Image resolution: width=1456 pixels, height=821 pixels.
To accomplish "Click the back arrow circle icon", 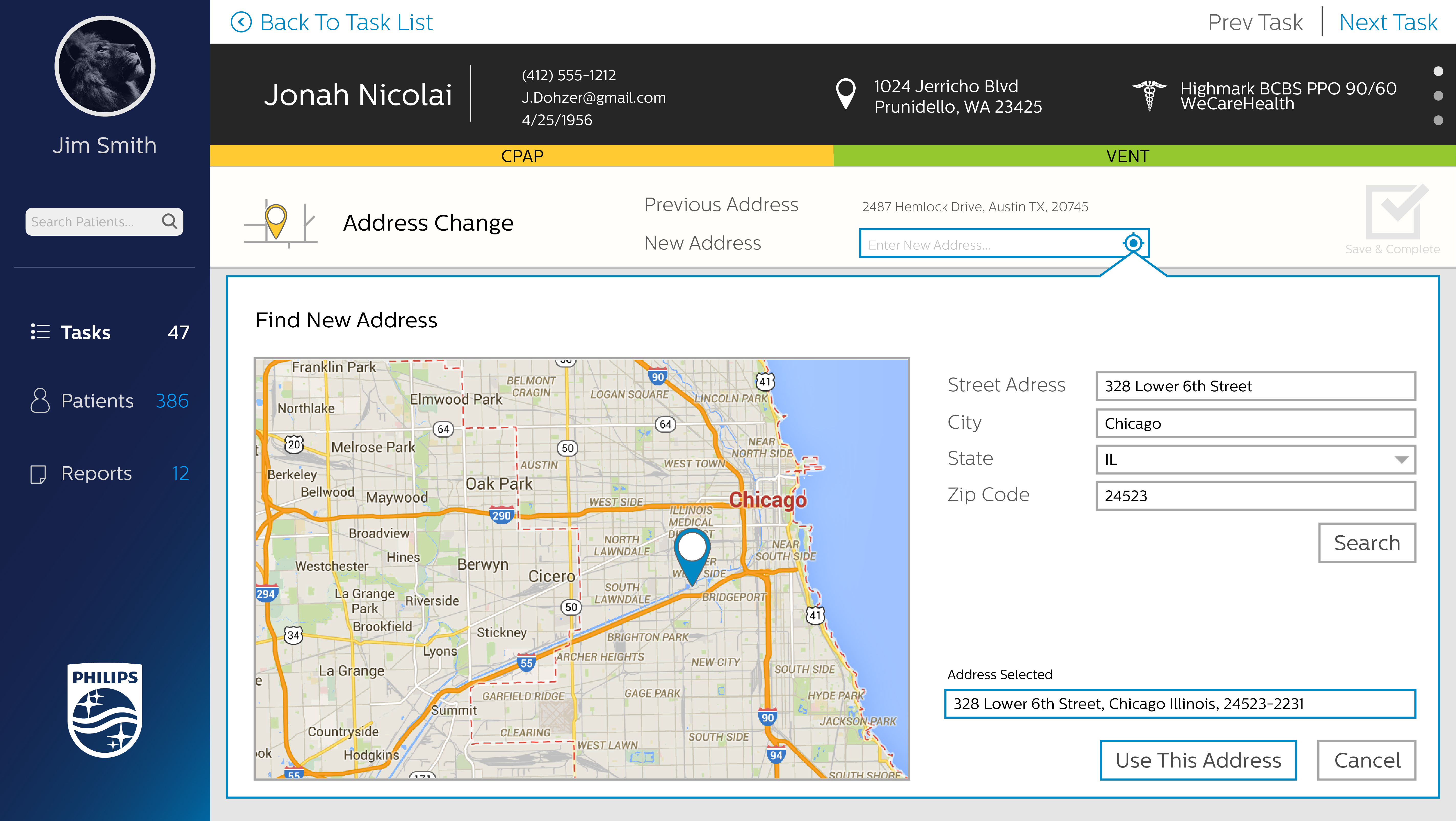I will [x=241, y=23].
